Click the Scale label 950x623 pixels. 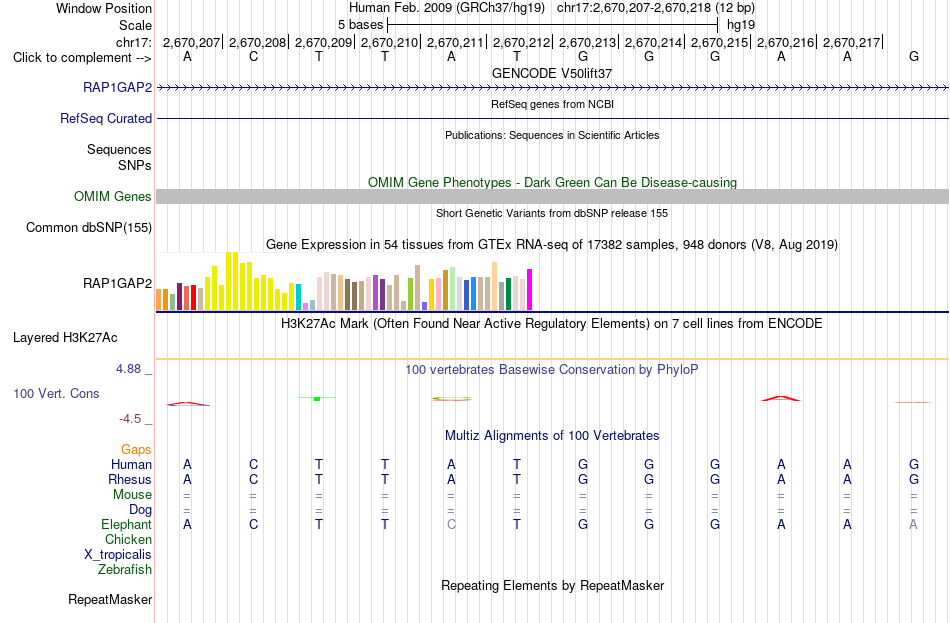point(135,25)
